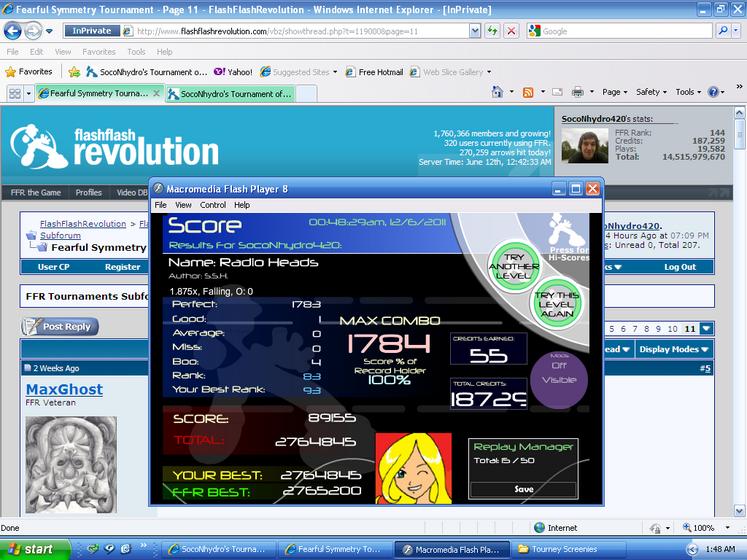Toggle the purple Mods Off Visible circle
747x560 pixels.
(559, 380)
